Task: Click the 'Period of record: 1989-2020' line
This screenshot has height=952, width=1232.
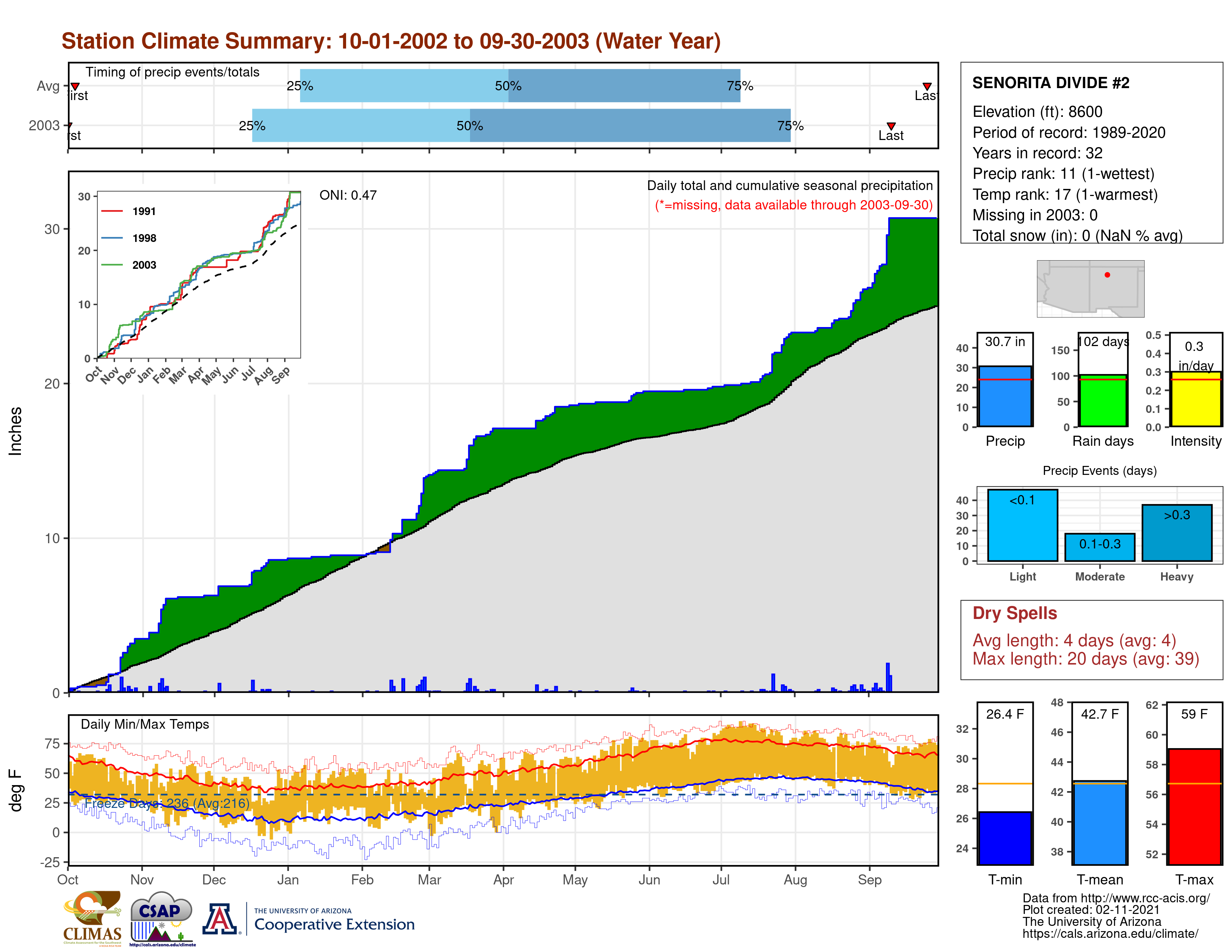Action: tap(1068, 133)
